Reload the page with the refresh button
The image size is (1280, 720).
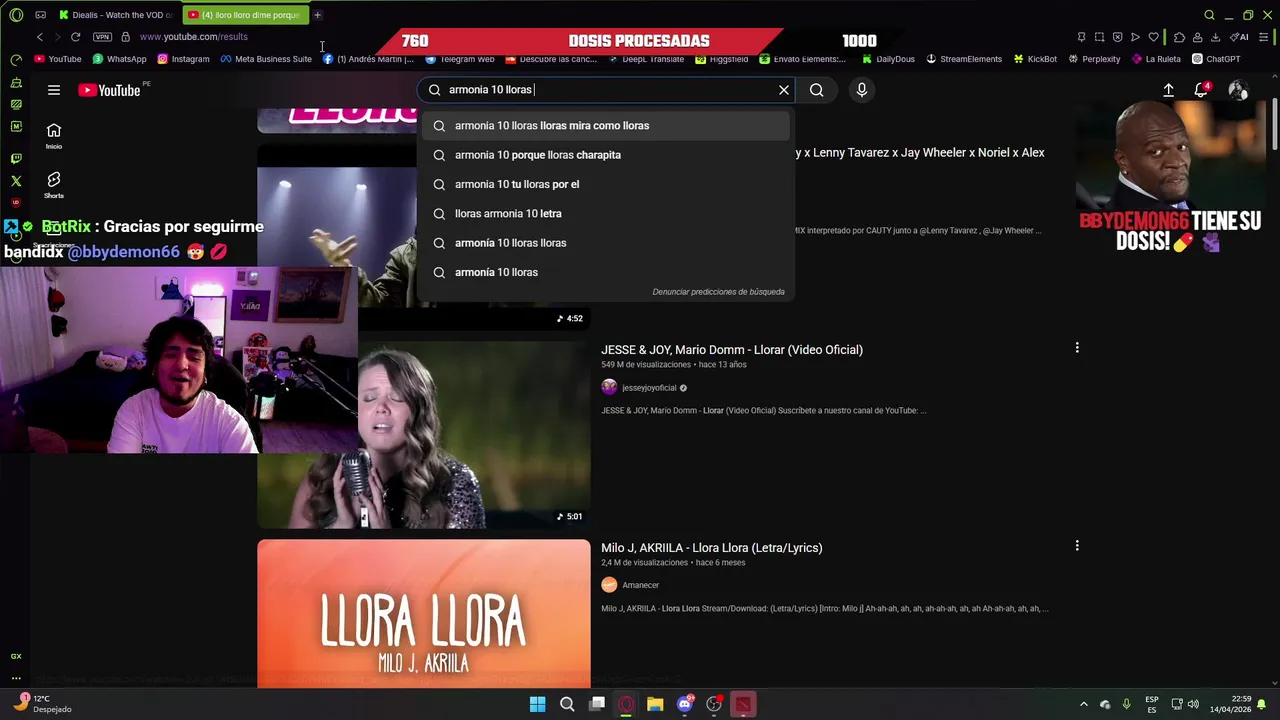pos(75,37)
